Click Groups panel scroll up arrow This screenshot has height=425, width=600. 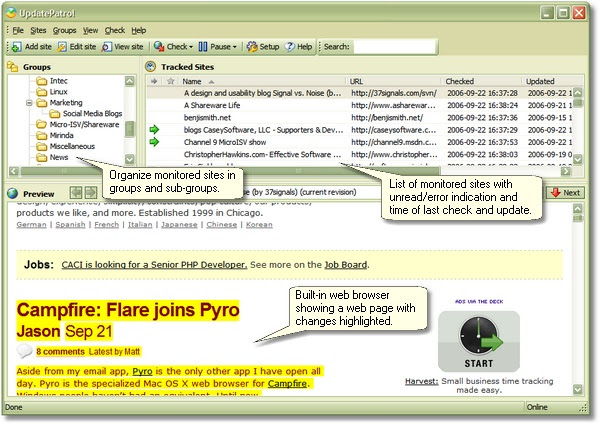point(130,81)
